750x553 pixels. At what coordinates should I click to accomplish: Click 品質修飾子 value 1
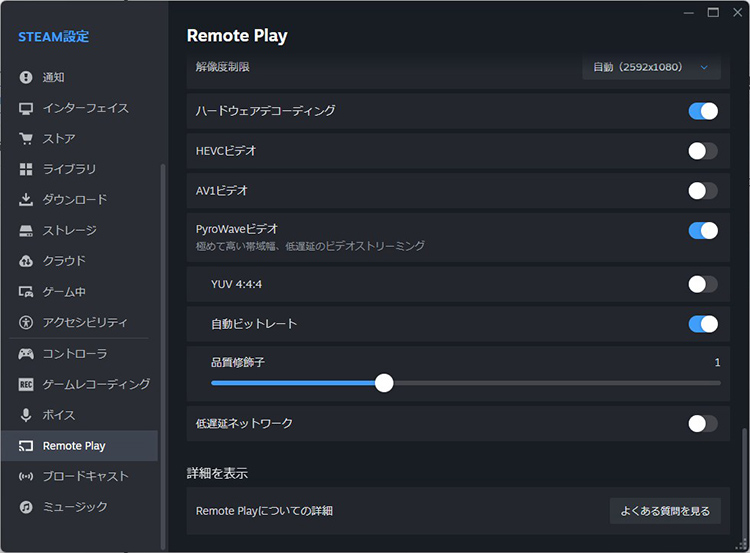tap(717, 363)
